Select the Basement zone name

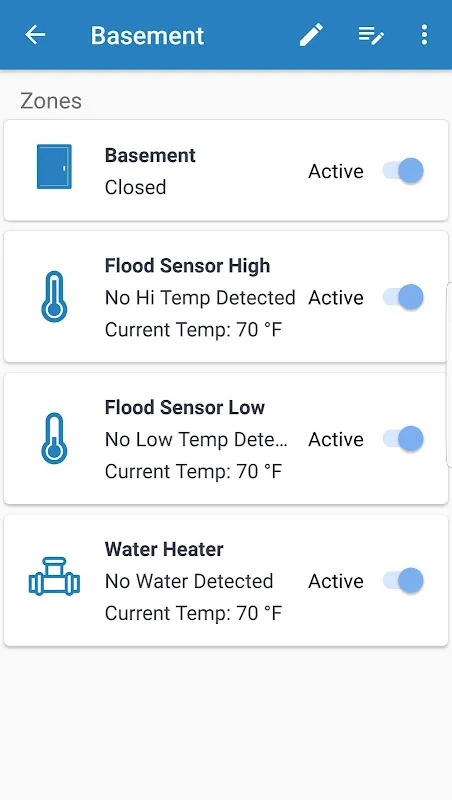tap(150, 155)
